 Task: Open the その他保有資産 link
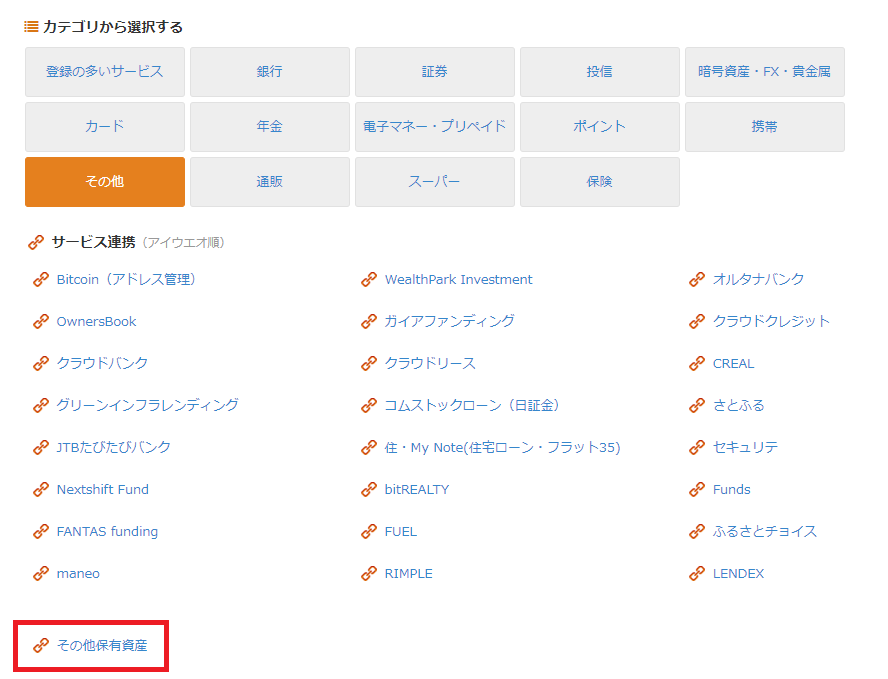102,645
